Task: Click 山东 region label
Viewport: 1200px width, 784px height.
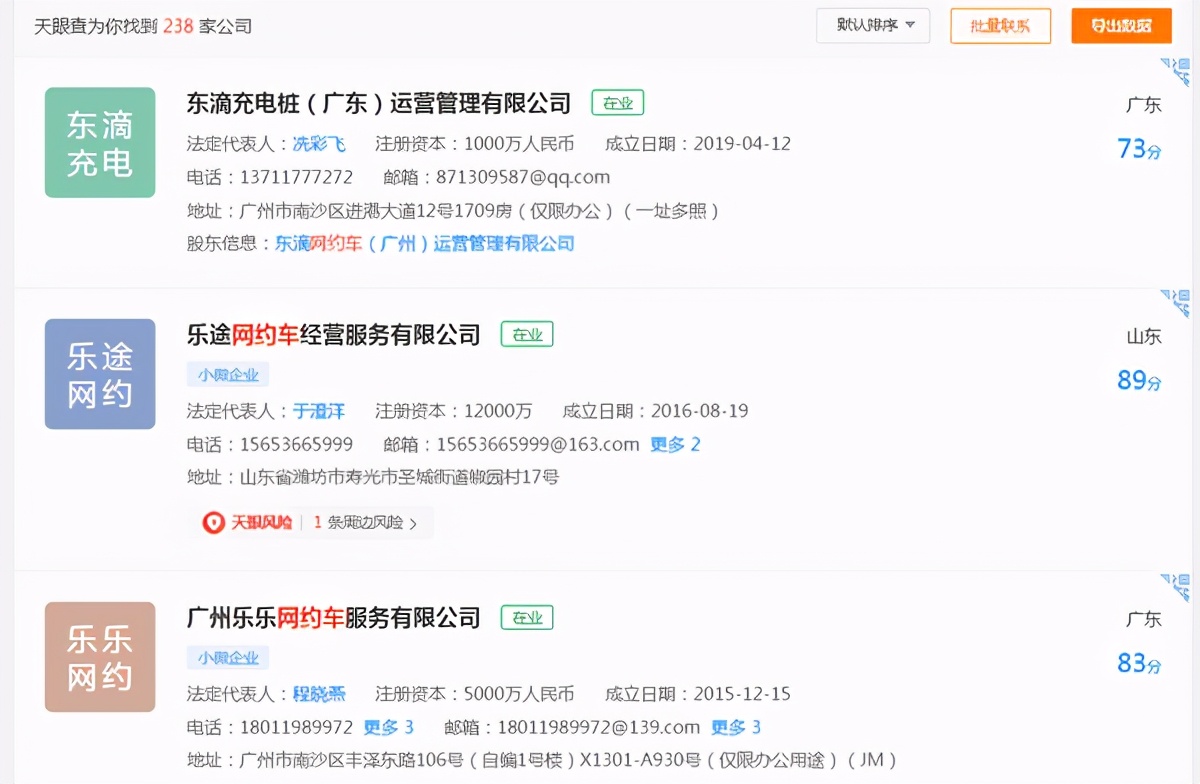Action: coord(1144,337)
